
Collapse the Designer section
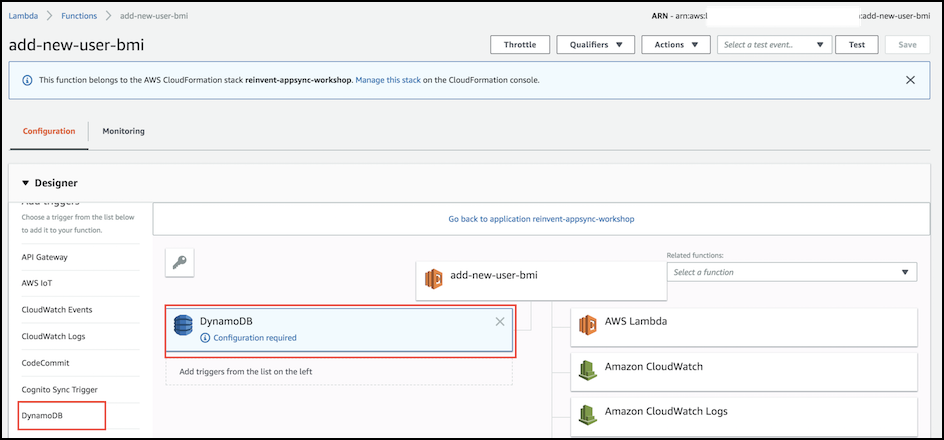click(25, 183)
